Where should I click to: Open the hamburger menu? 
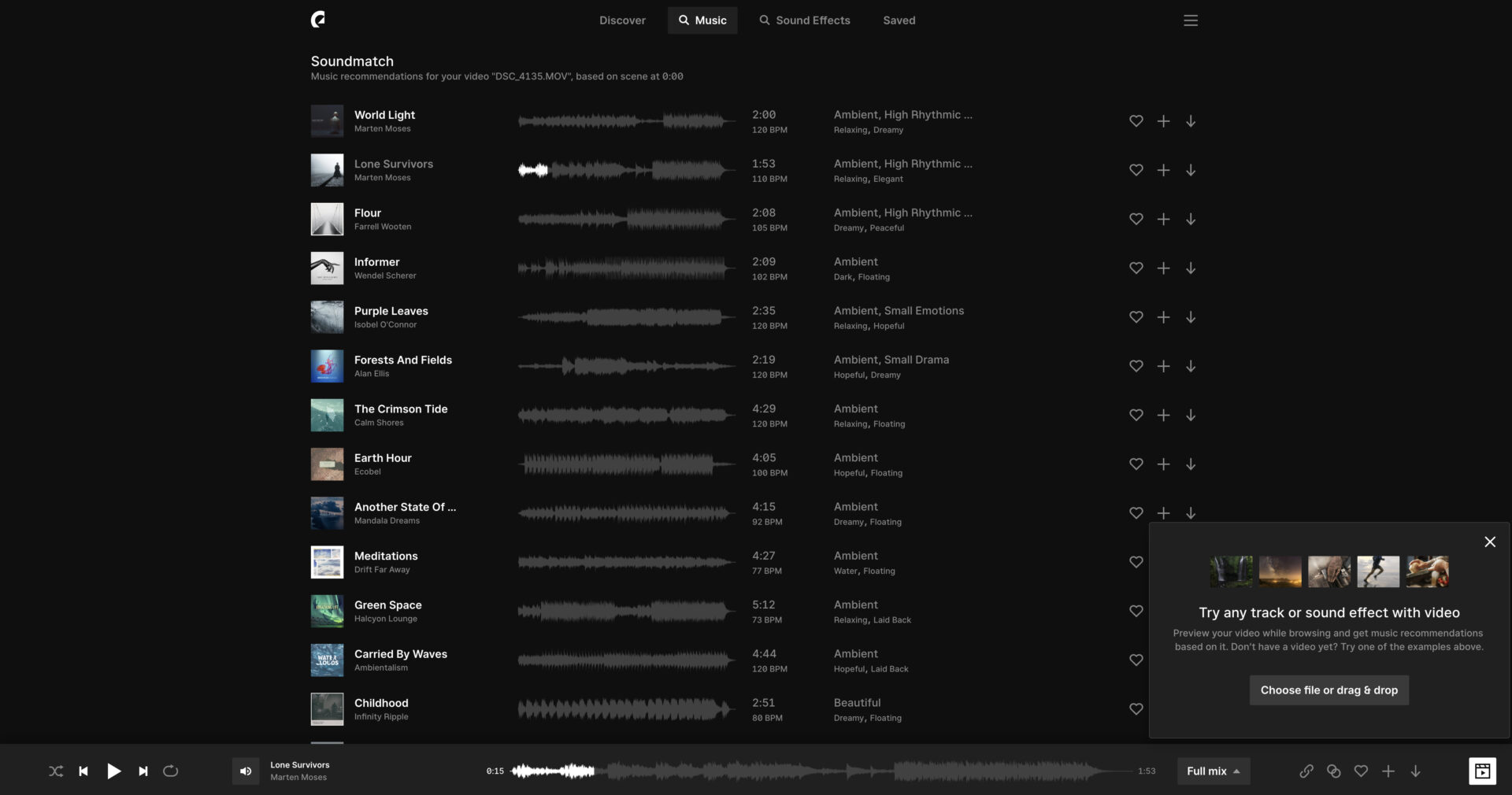coord(1191,20)
